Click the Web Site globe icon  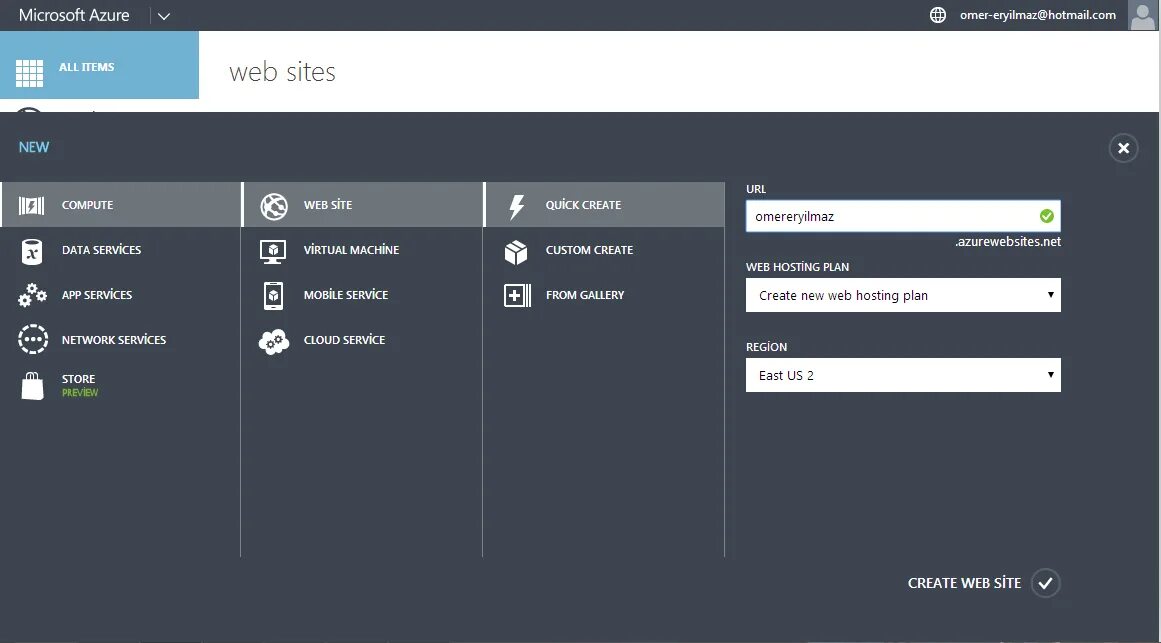[274, 206]
